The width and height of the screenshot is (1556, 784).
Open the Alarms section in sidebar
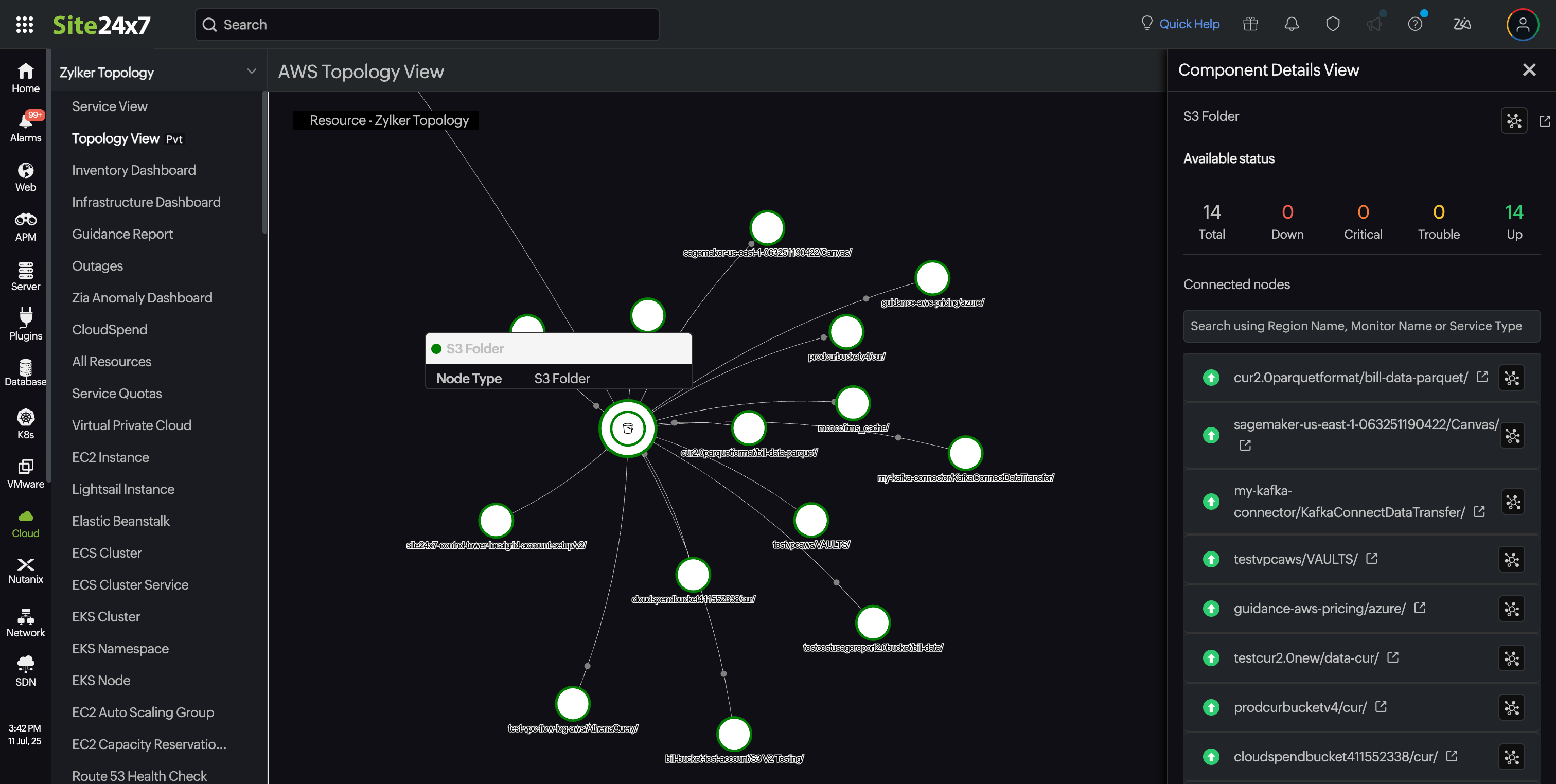(25, 126)
